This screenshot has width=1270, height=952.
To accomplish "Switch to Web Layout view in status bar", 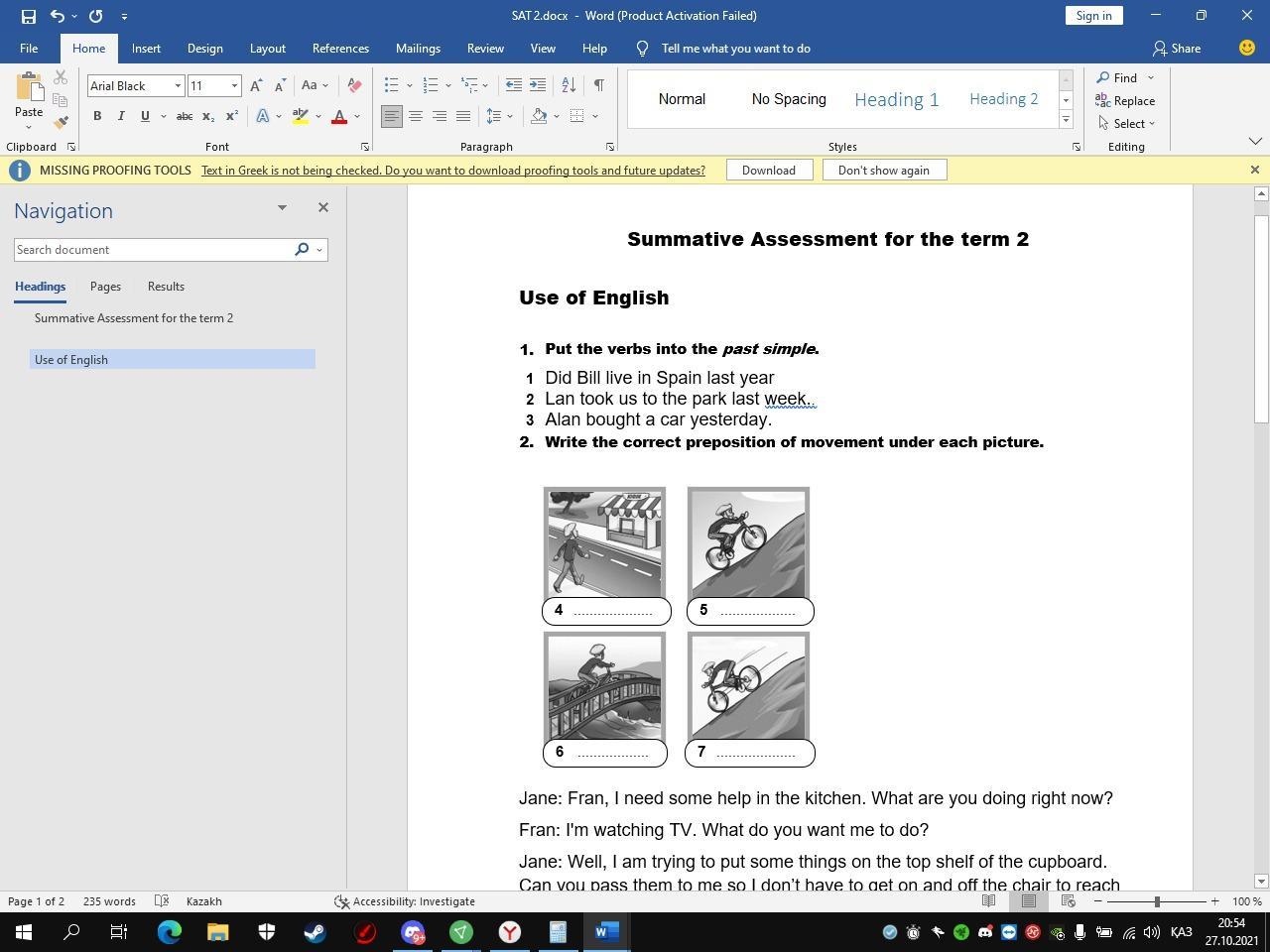I will 1069,901.
